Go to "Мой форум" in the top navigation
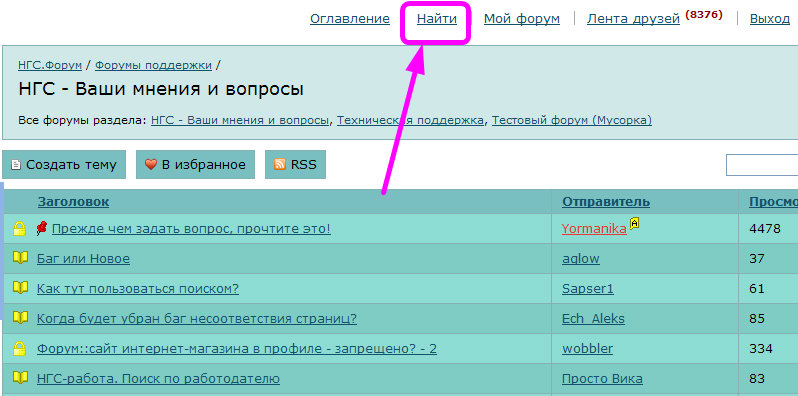This screenshot has width=798, height=396. 522,19
